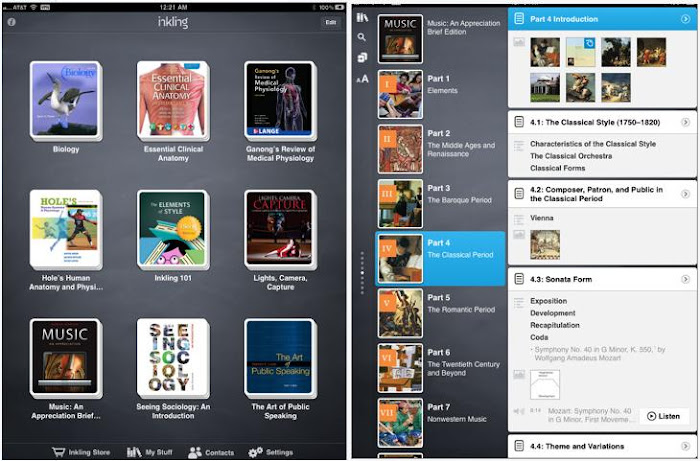Image resolution: width=700 pixels, height=461 pixels.
Task: Open Characteristics of the Classical Style
Action: [x=593, y=144]
